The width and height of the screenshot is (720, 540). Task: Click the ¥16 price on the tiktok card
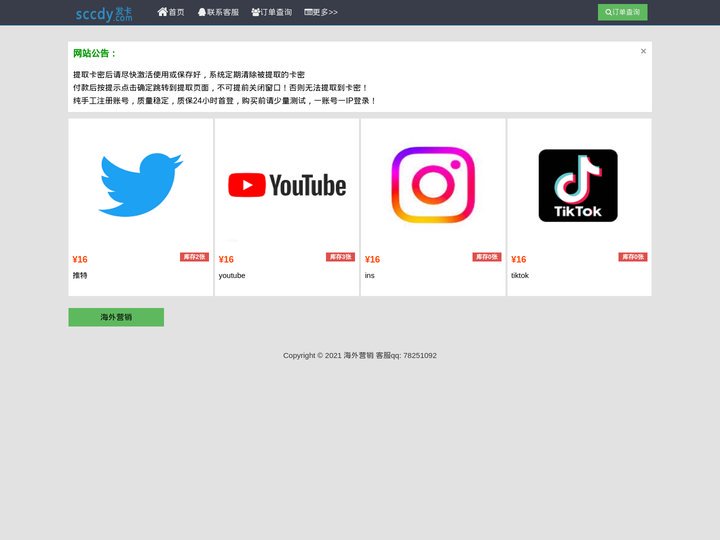[x=518, y=259]
